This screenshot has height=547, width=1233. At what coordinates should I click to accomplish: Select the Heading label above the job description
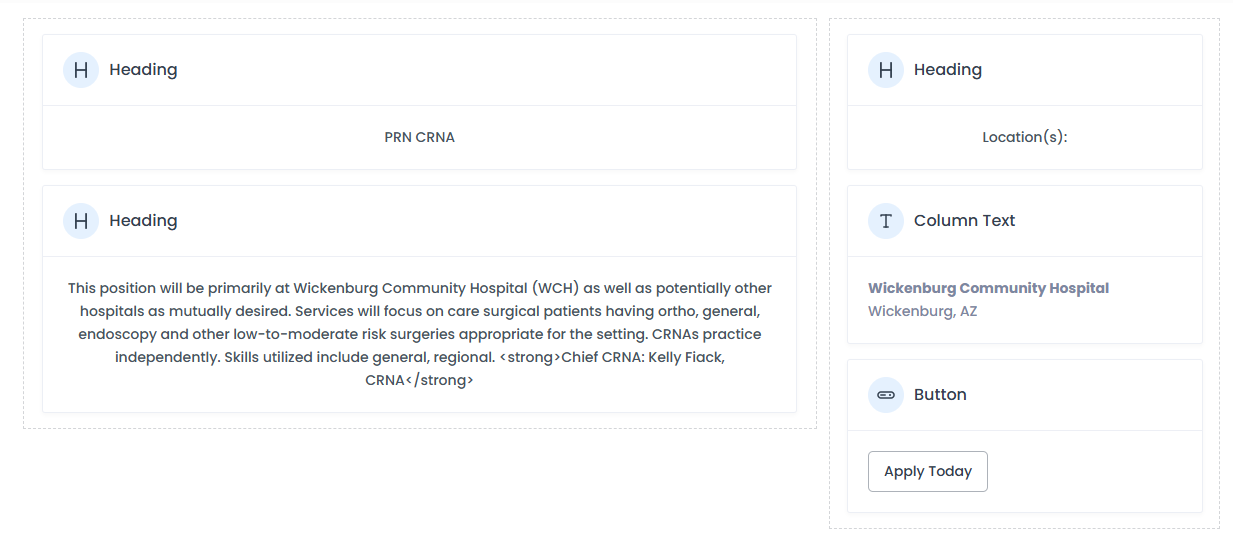coord(143,221)
